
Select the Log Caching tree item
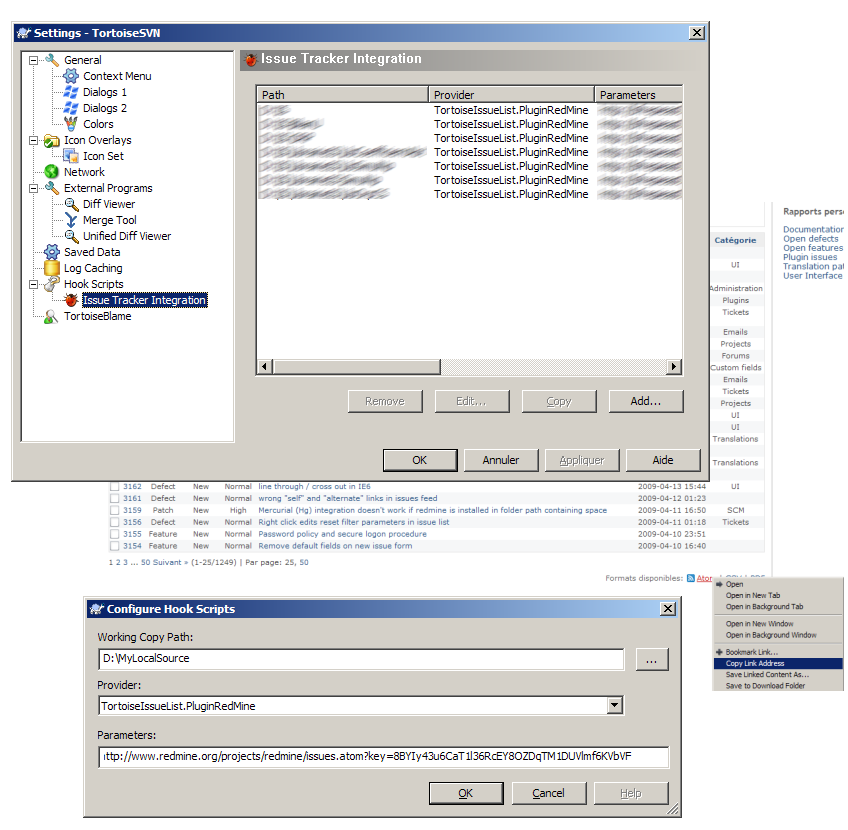(x=93, y=268)
